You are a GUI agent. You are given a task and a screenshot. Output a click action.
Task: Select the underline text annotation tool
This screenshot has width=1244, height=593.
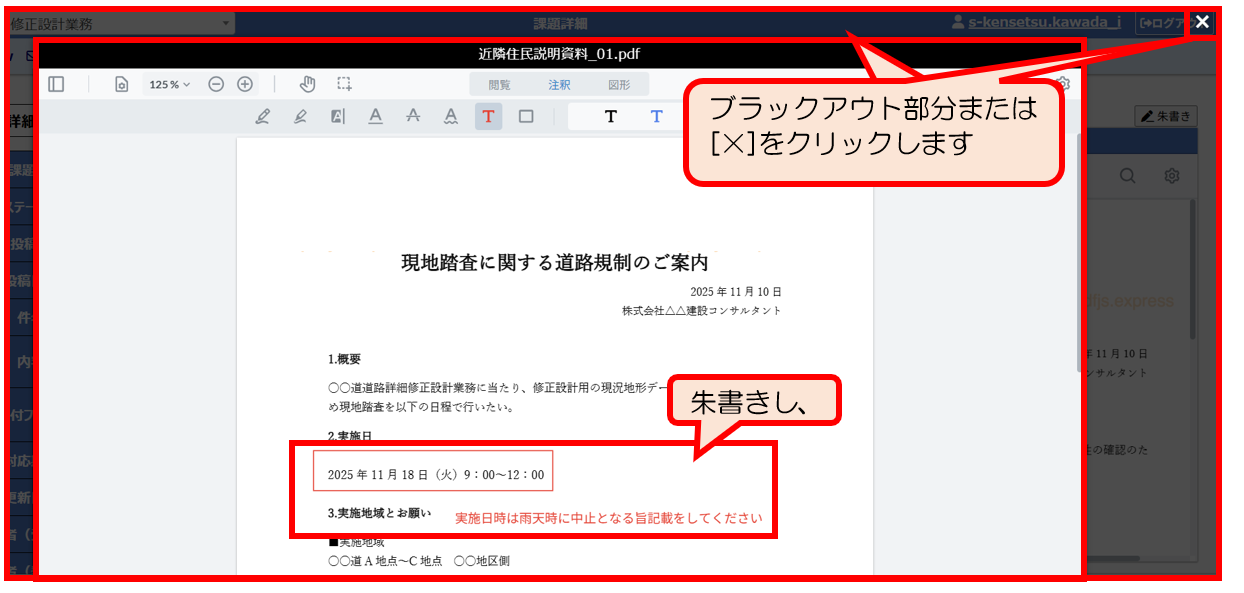[x=375, y=117]
